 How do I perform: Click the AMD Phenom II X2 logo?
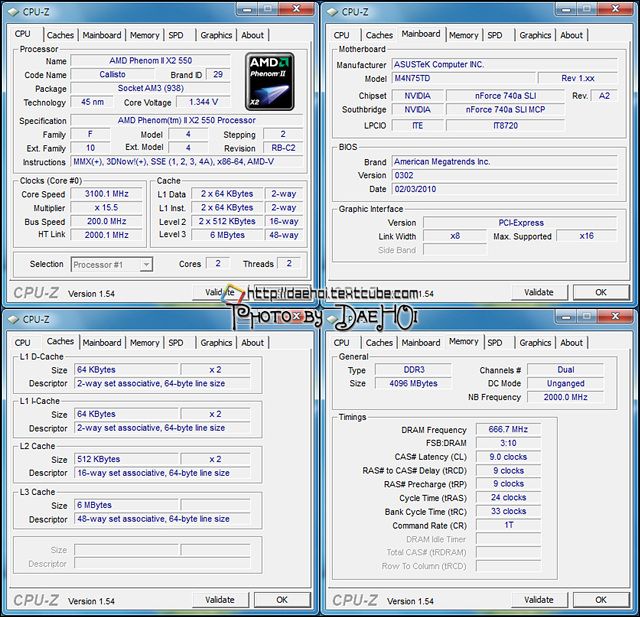click(x=269, y=81)
